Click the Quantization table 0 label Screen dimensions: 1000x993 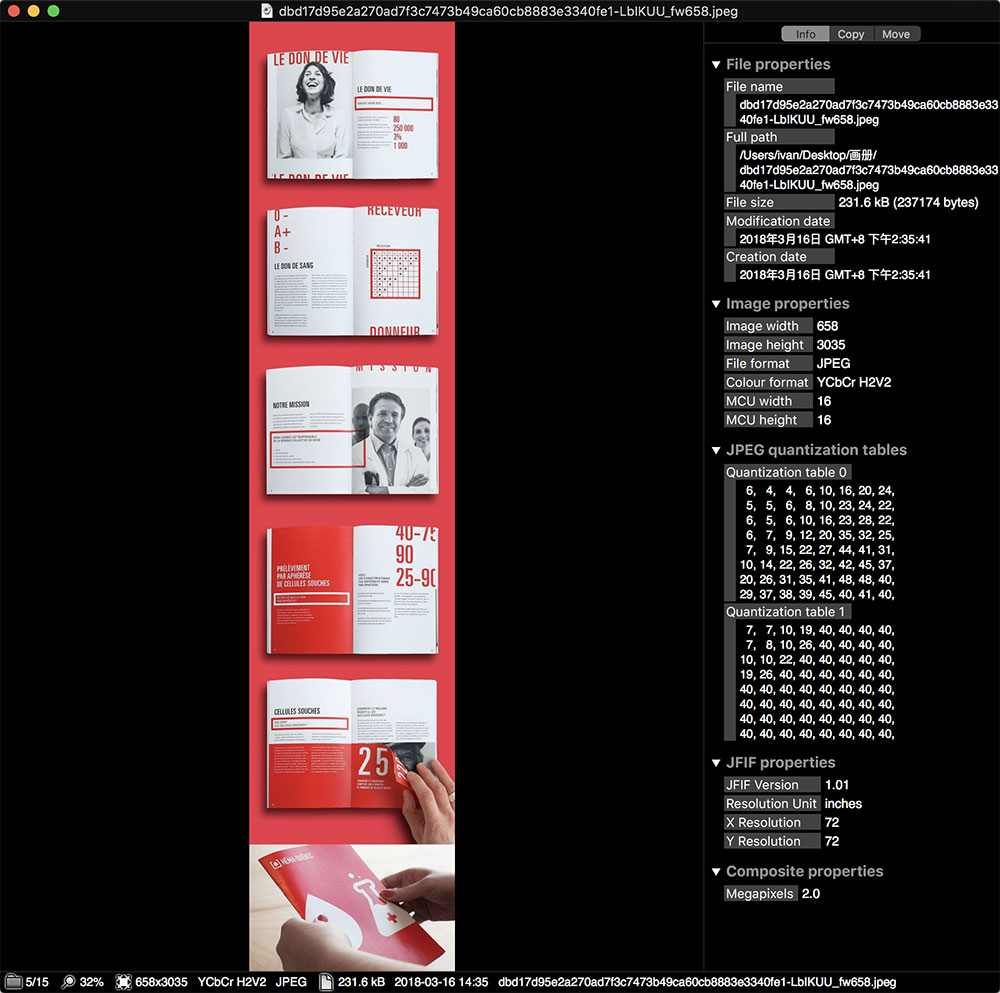pyautogui.click(x=786, y=472)
